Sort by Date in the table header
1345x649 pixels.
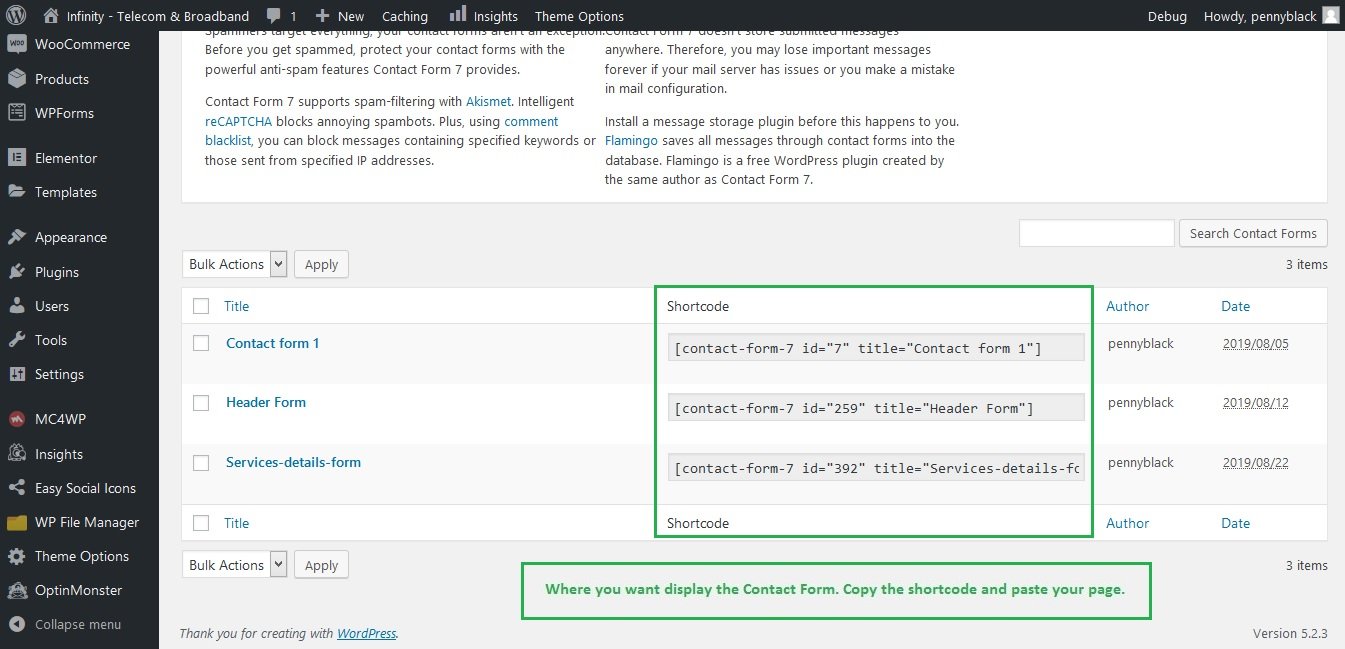(1235, 306)
